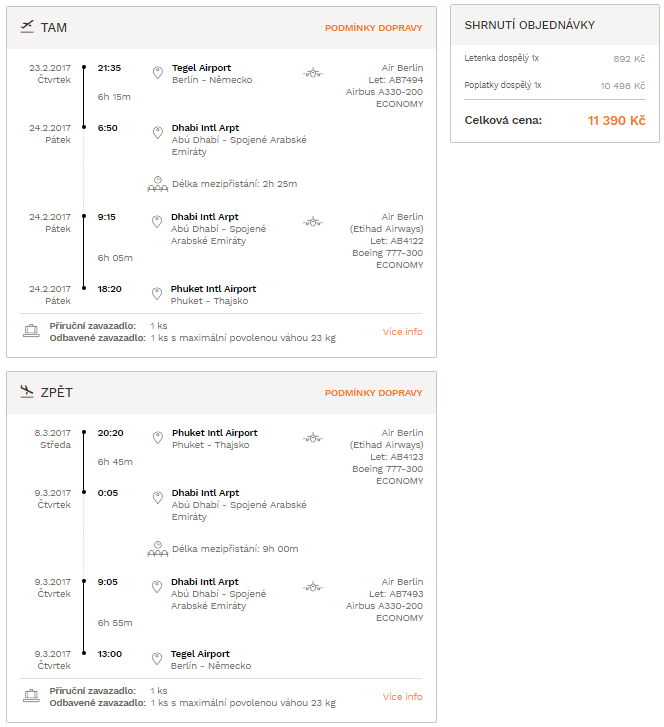The image size is (664, 727).
Task: Click the location pin next to Tegel Airport departure
Action: pos(158,73)
